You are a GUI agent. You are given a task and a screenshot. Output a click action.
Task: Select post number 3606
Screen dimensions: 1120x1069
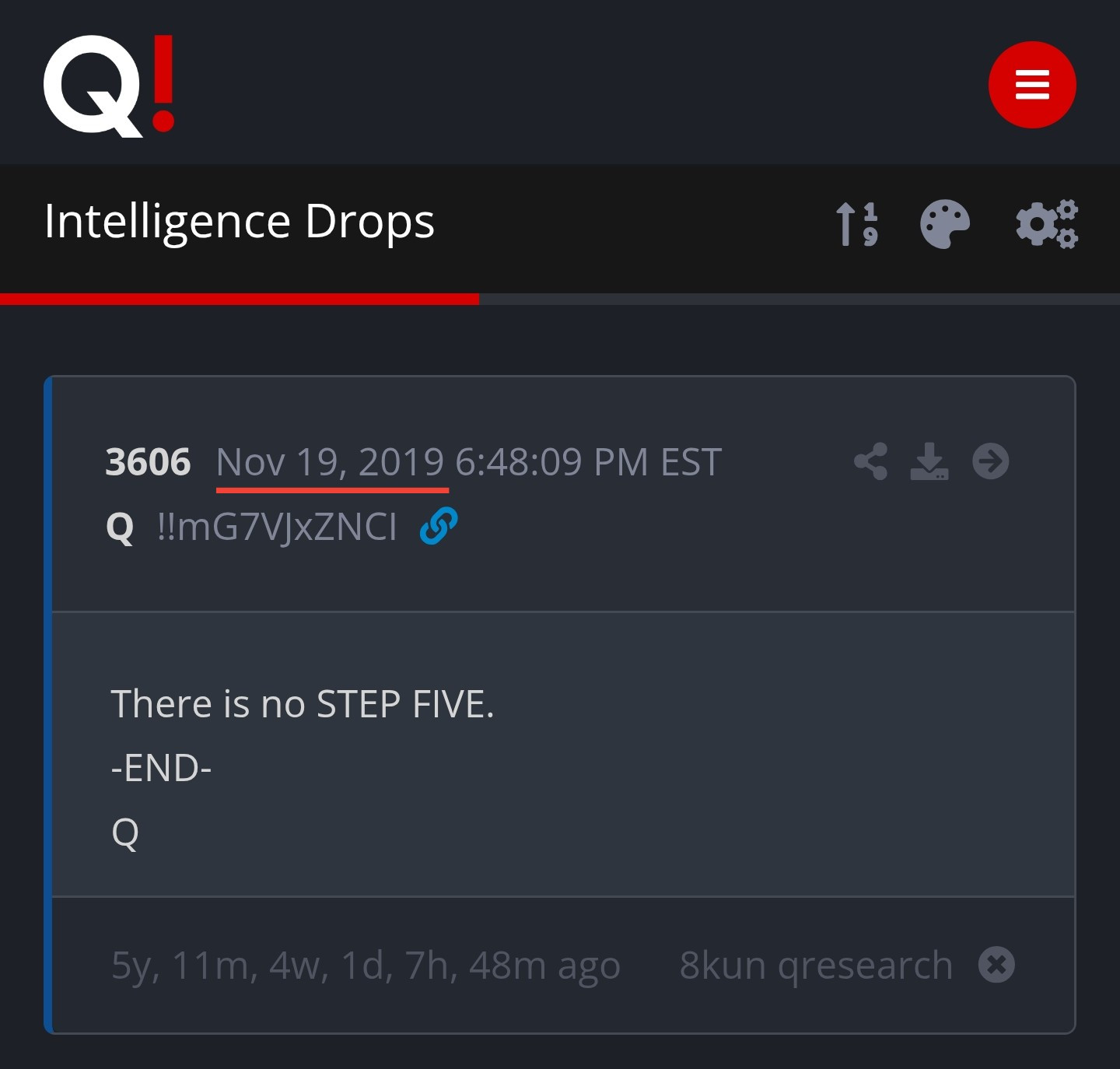point(148,462)
